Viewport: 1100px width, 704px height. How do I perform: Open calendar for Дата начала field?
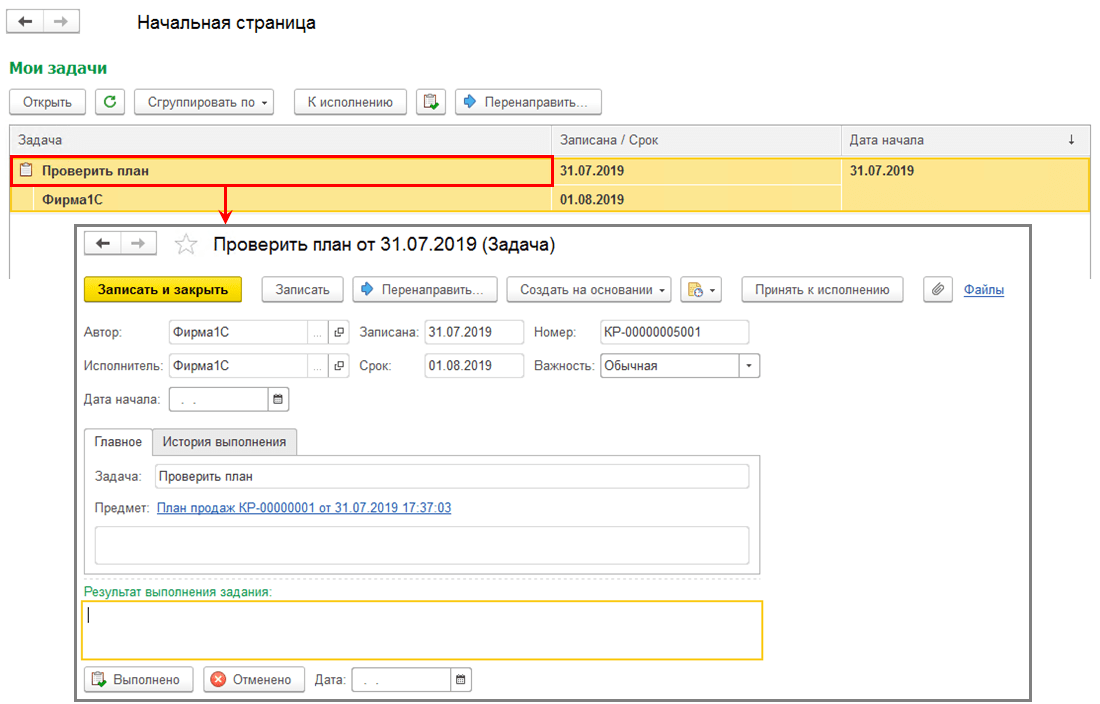279,399
